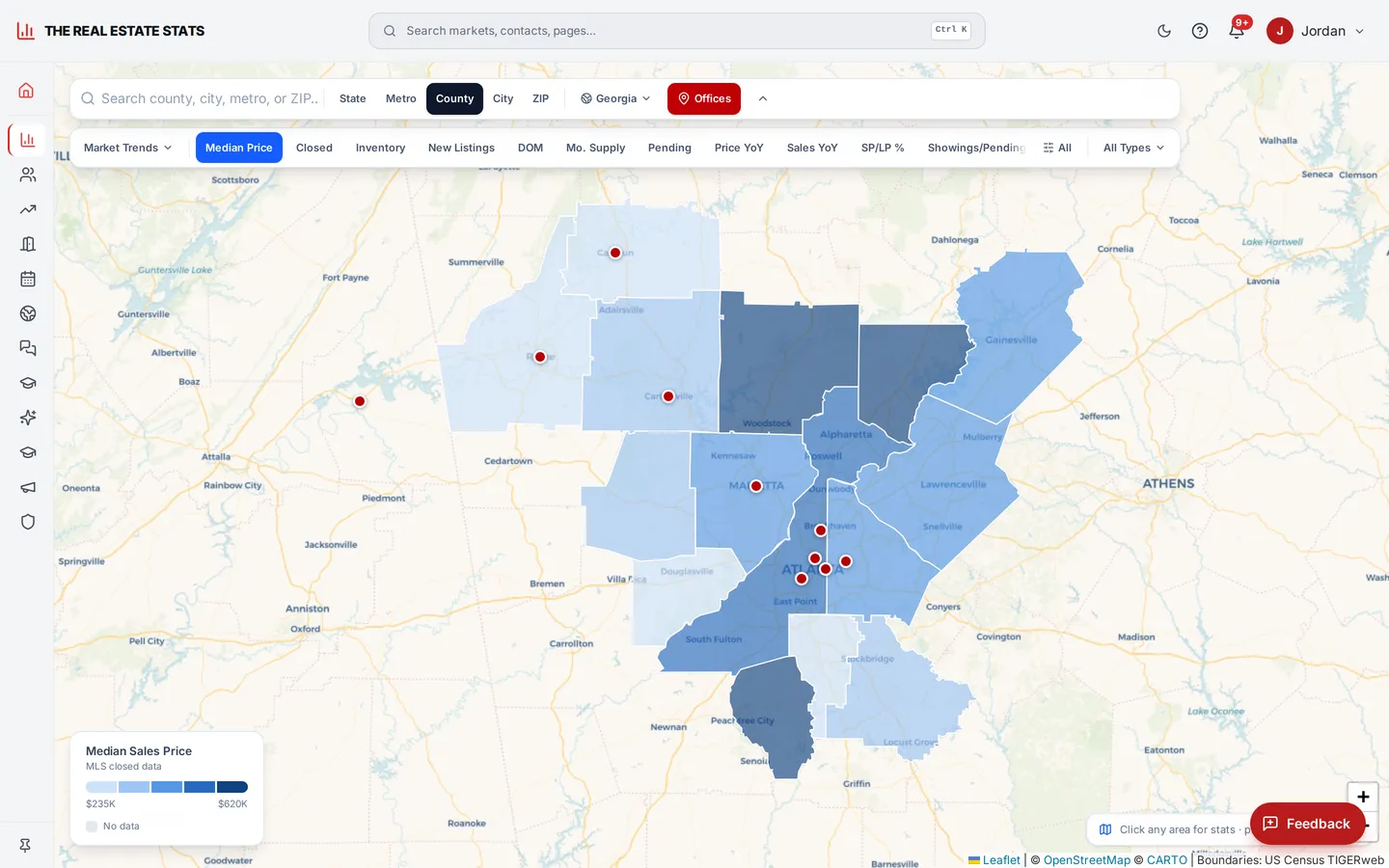Click the soccer ball icon in sidebar
Viewport: 1389px width, 868px height.
tap(27, 313)
